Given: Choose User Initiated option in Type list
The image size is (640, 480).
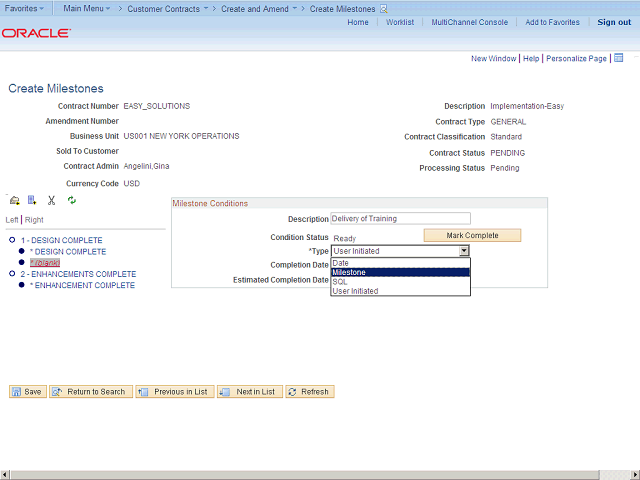Looking at the screenshot, I should coord(400,291).
